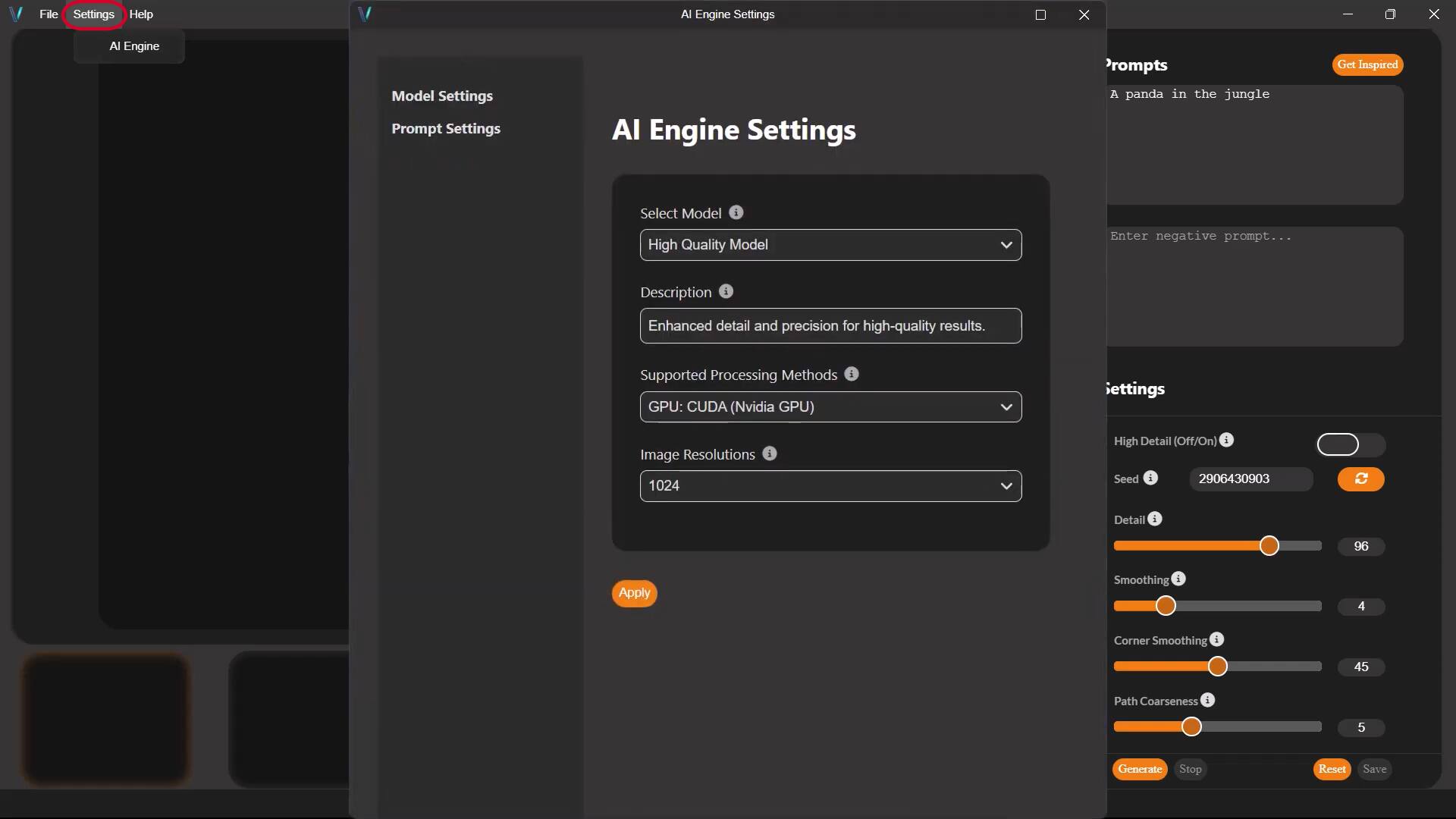Click info icon beside Path Coarseness
The height and width of the screenshot is (819, 1456).
(x=1207, y=701)
